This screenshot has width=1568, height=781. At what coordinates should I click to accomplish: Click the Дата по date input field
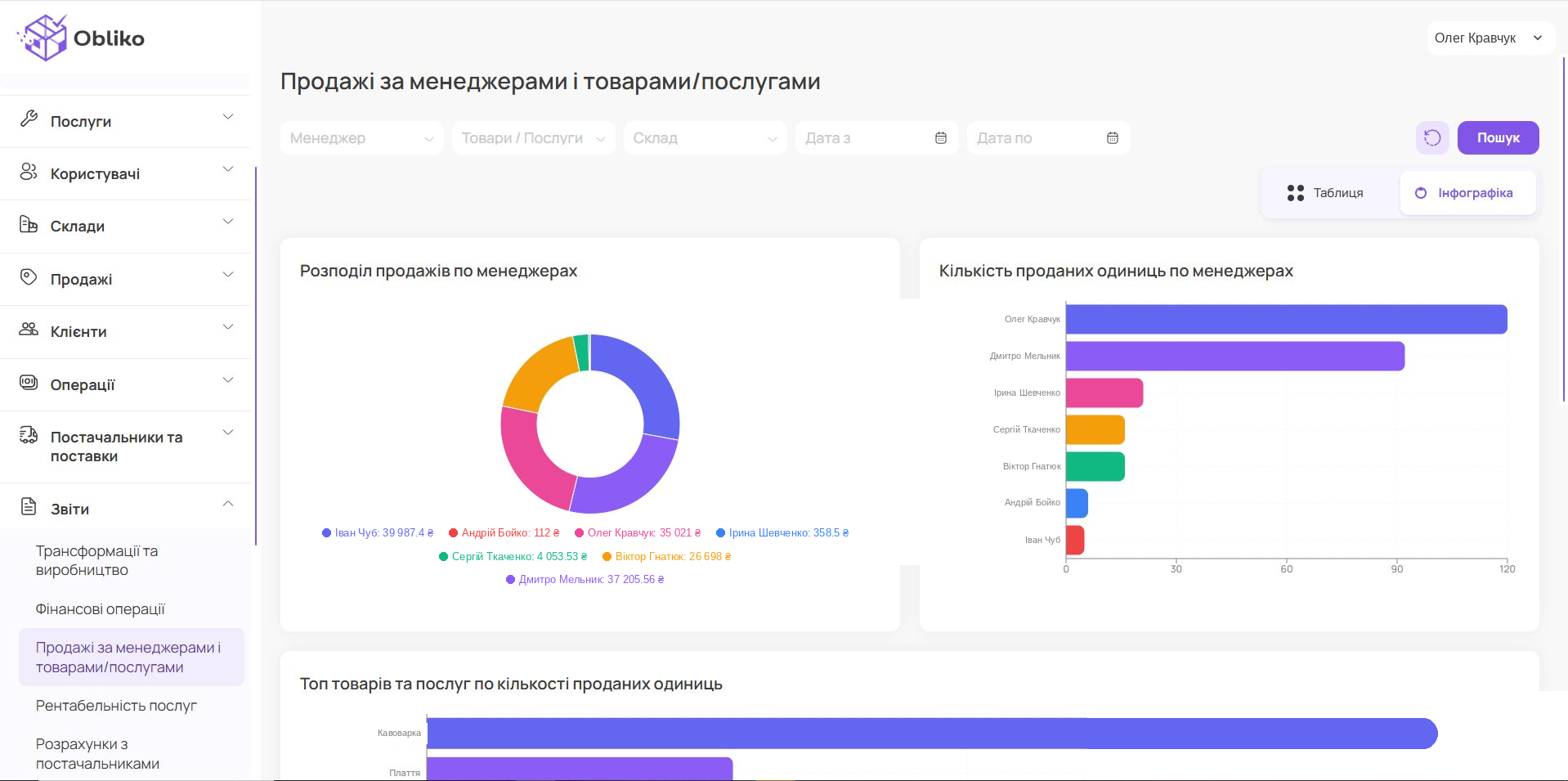coord(1049,138)
